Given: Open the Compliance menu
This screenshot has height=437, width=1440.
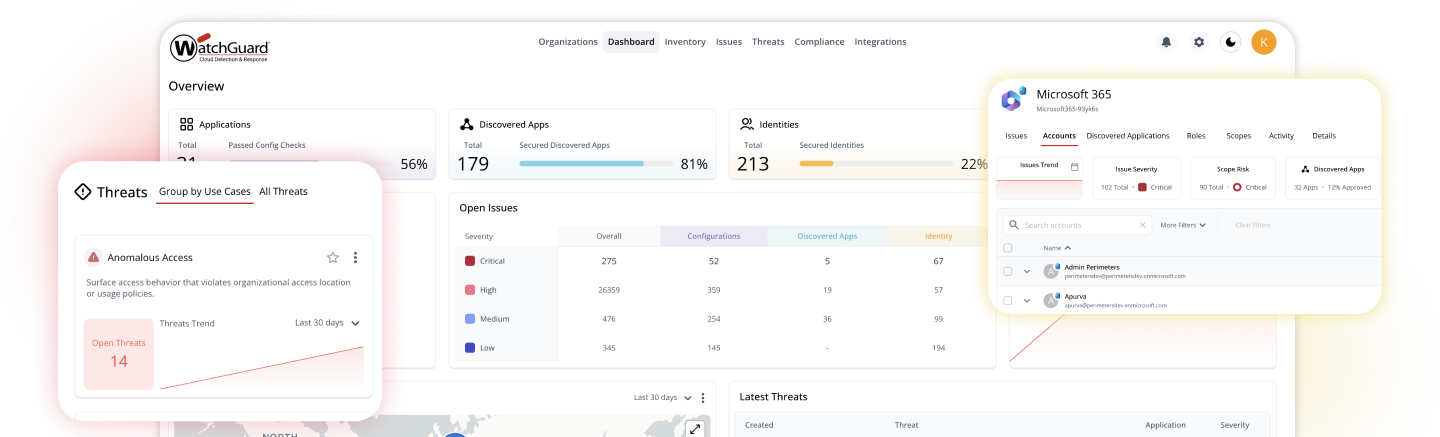Looking at the screenshot, I should tap(819, 42).
